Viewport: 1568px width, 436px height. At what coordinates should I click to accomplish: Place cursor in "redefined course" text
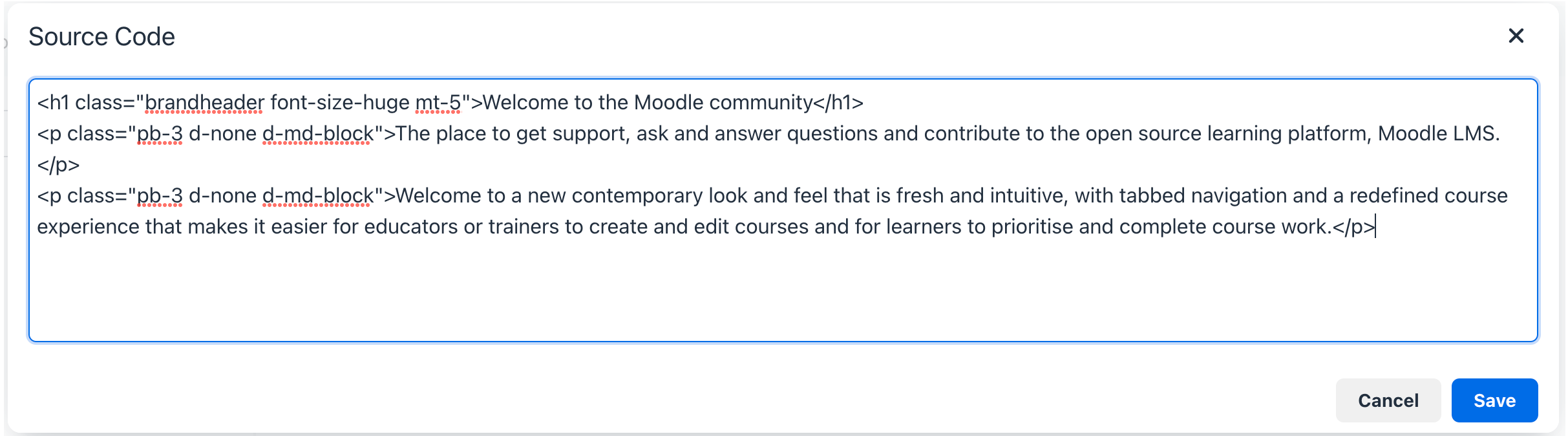pos(1428,195)
